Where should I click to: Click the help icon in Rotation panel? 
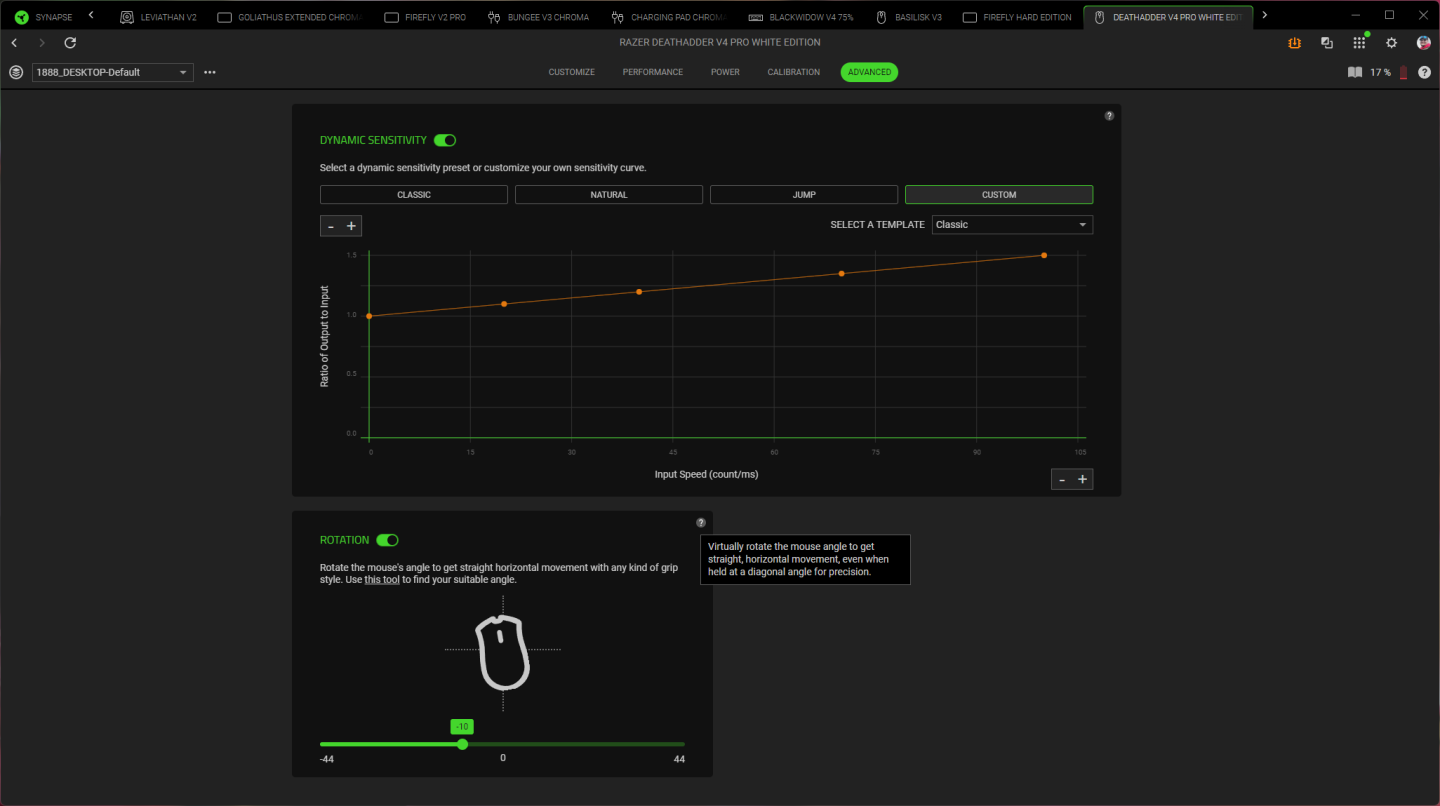(x=701, y=522)
